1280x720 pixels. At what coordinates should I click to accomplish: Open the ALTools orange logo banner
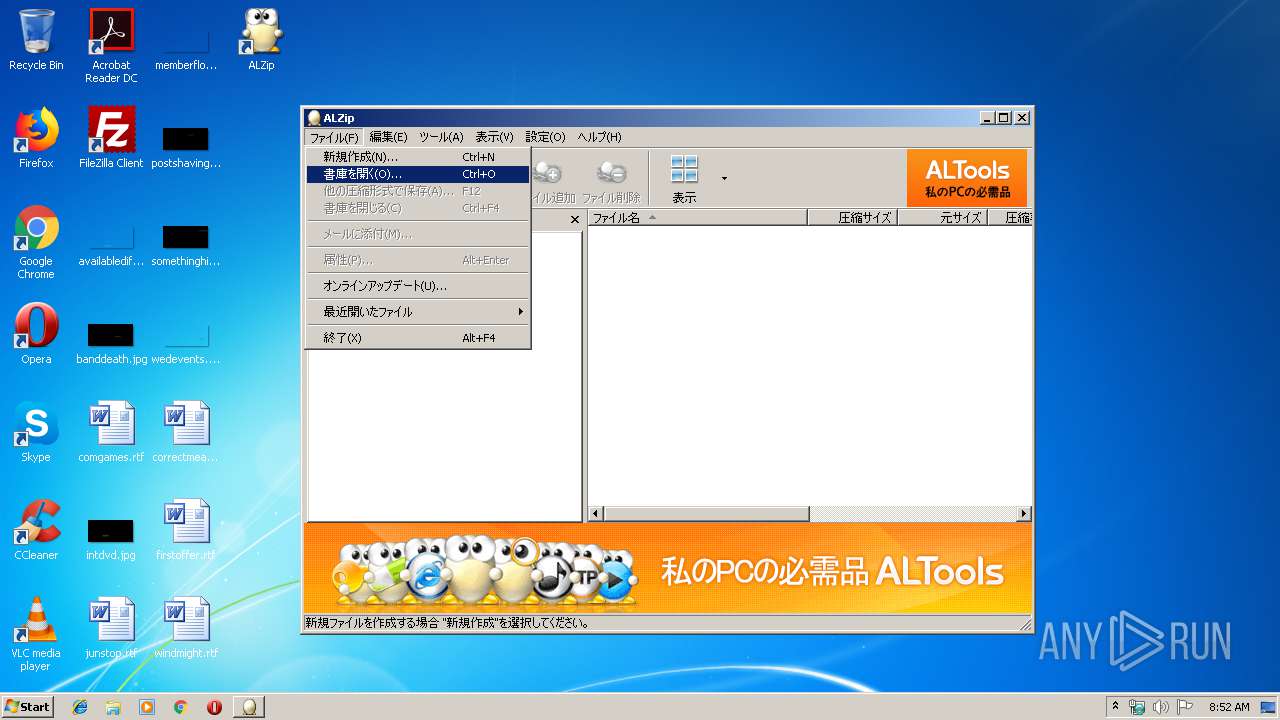pos(967,178)
